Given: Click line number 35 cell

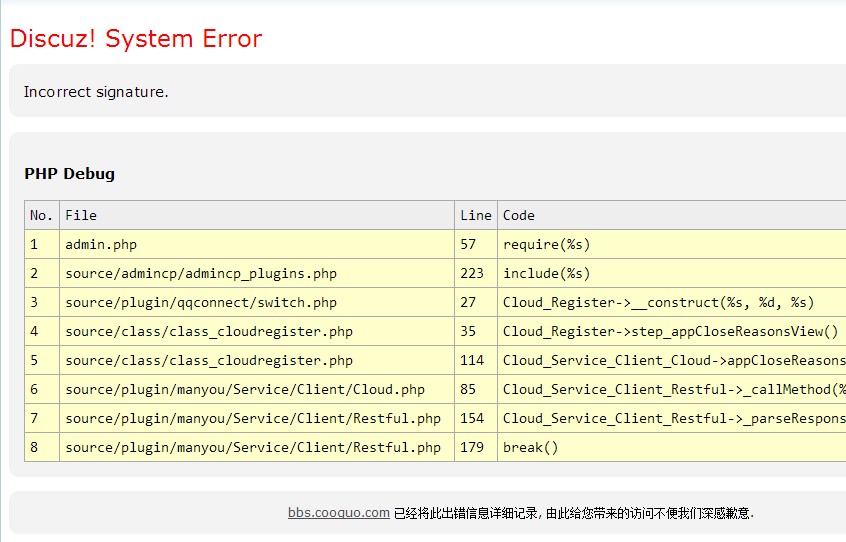Looking at the screenshot, I should (x=476, y=331).
